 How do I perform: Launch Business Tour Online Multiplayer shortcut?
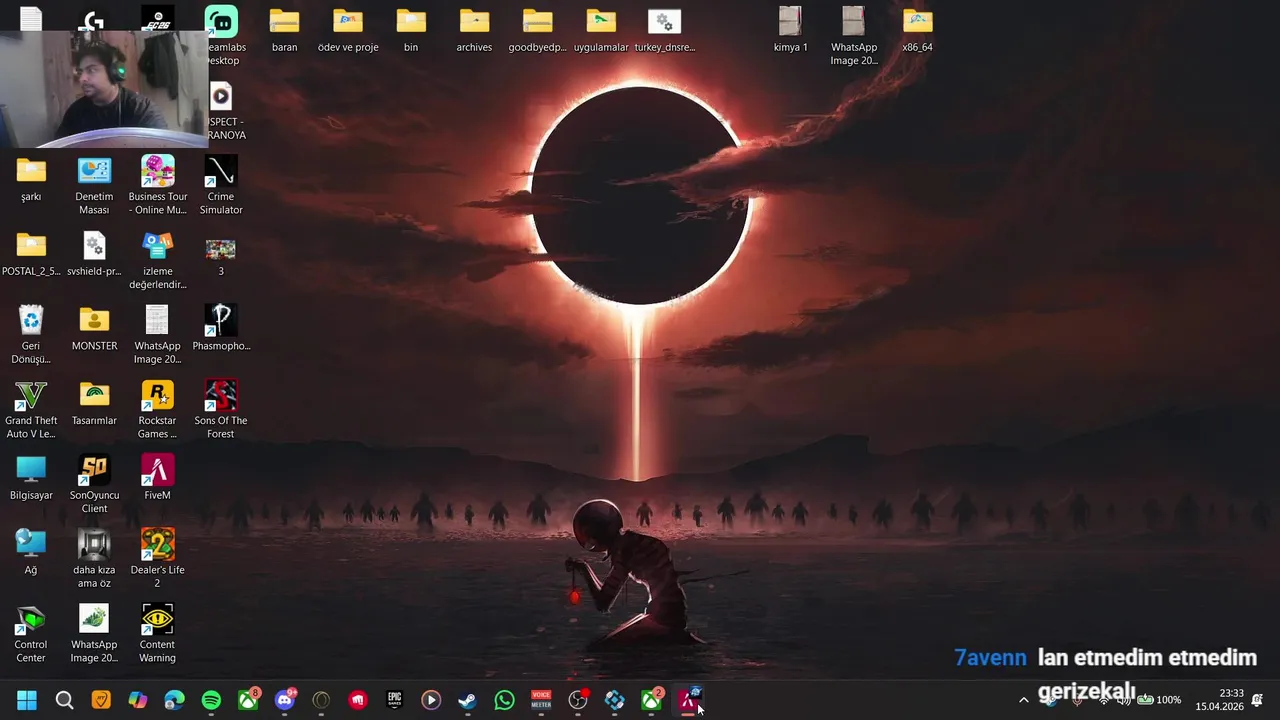pos(157,186)
